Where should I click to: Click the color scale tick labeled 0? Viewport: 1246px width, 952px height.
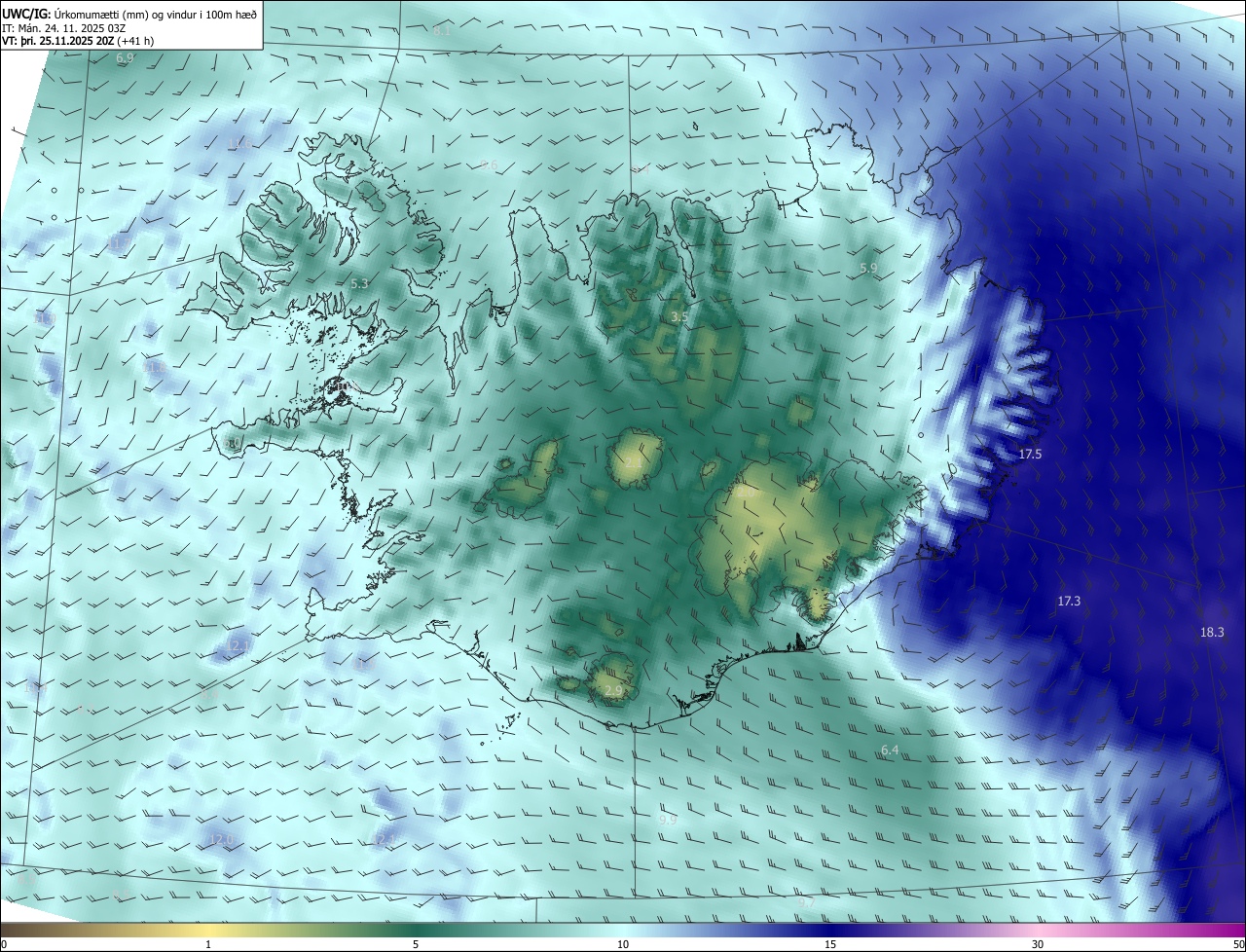click(4, 944)
